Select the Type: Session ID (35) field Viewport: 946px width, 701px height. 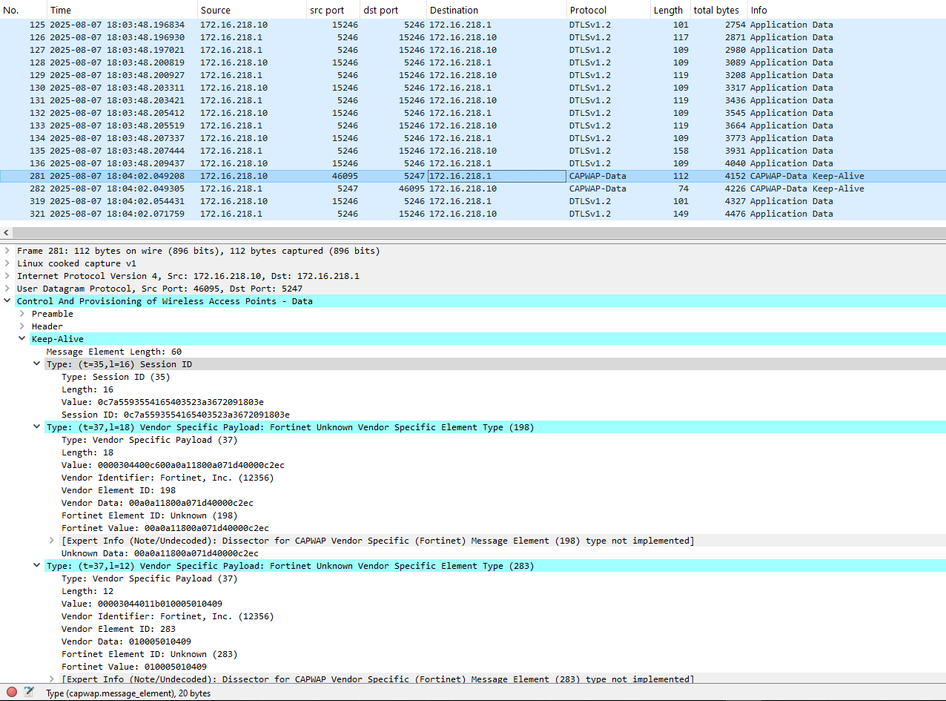[116, 376]
